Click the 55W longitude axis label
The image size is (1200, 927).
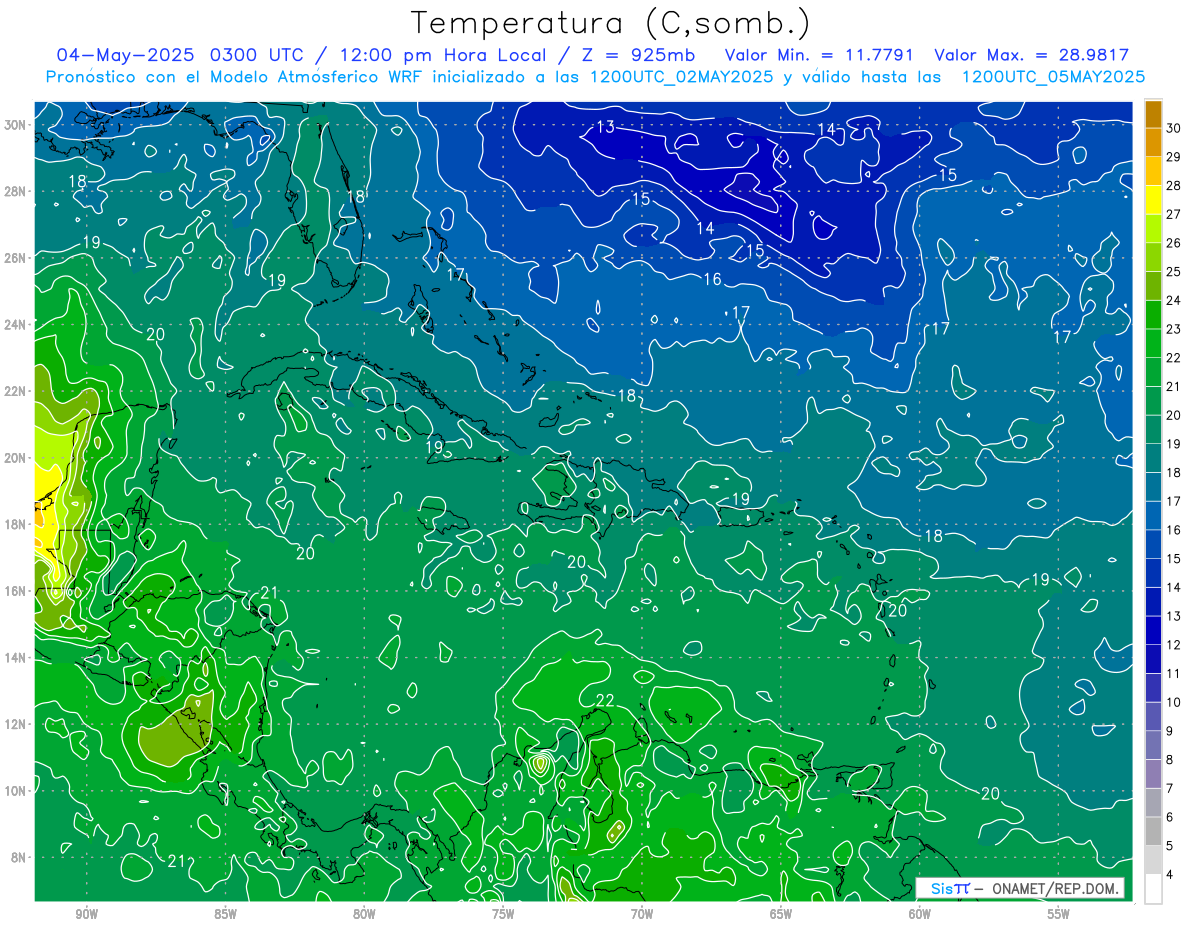pos(1059,914)
